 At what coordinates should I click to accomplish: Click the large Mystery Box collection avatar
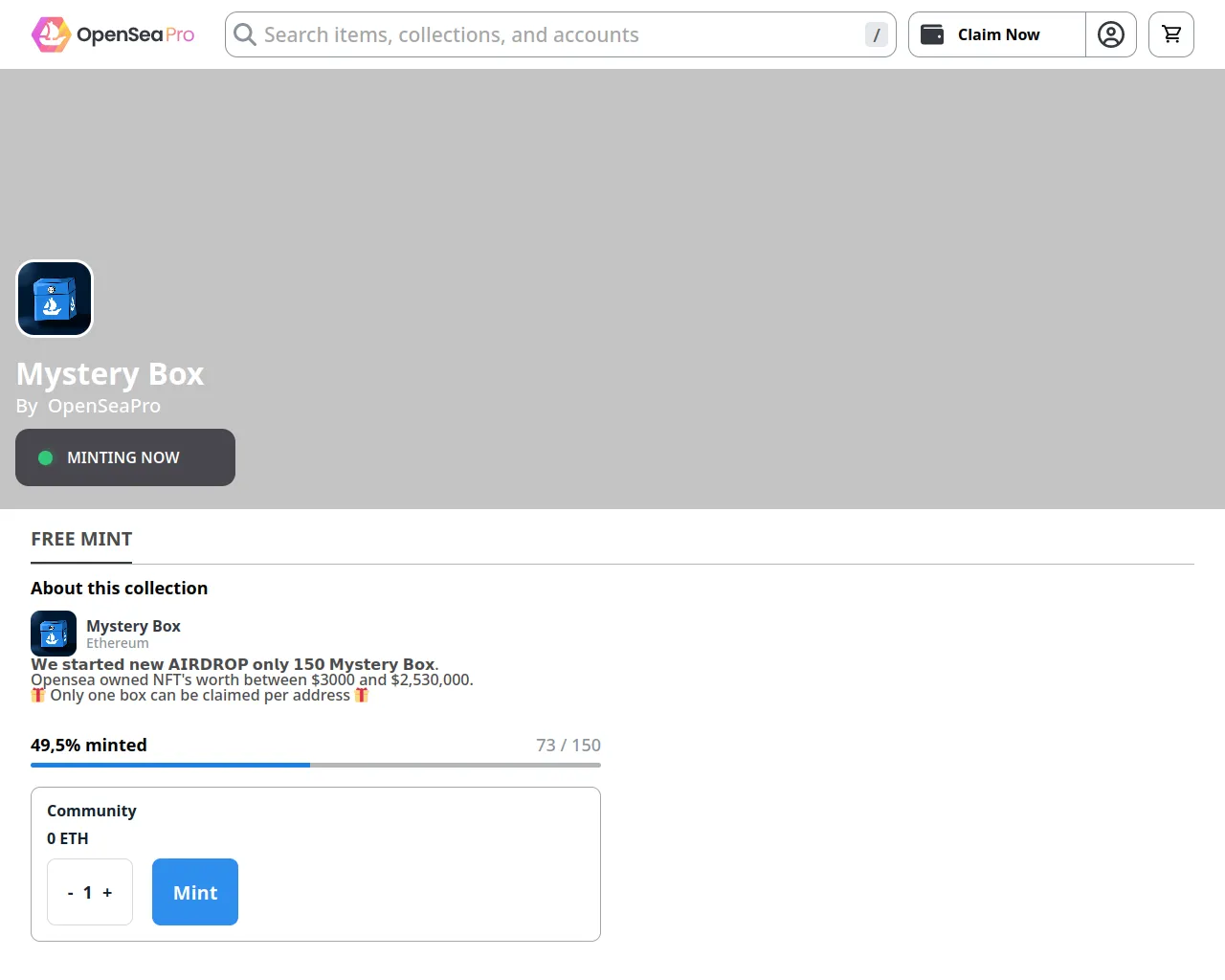click(x=55, y=299)
